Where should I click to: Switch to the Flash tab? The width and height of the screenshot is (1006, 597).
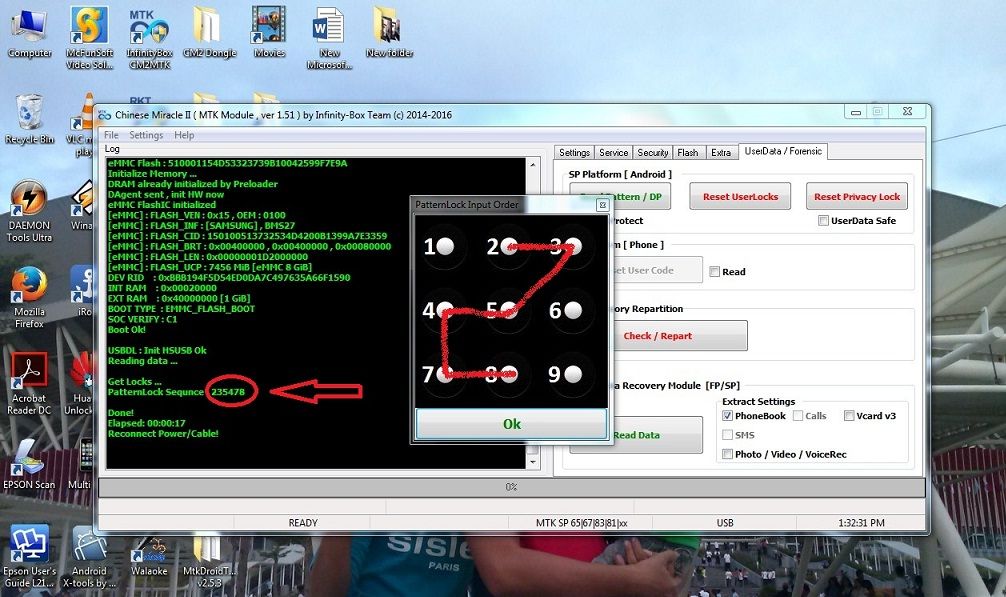[687, 153]
